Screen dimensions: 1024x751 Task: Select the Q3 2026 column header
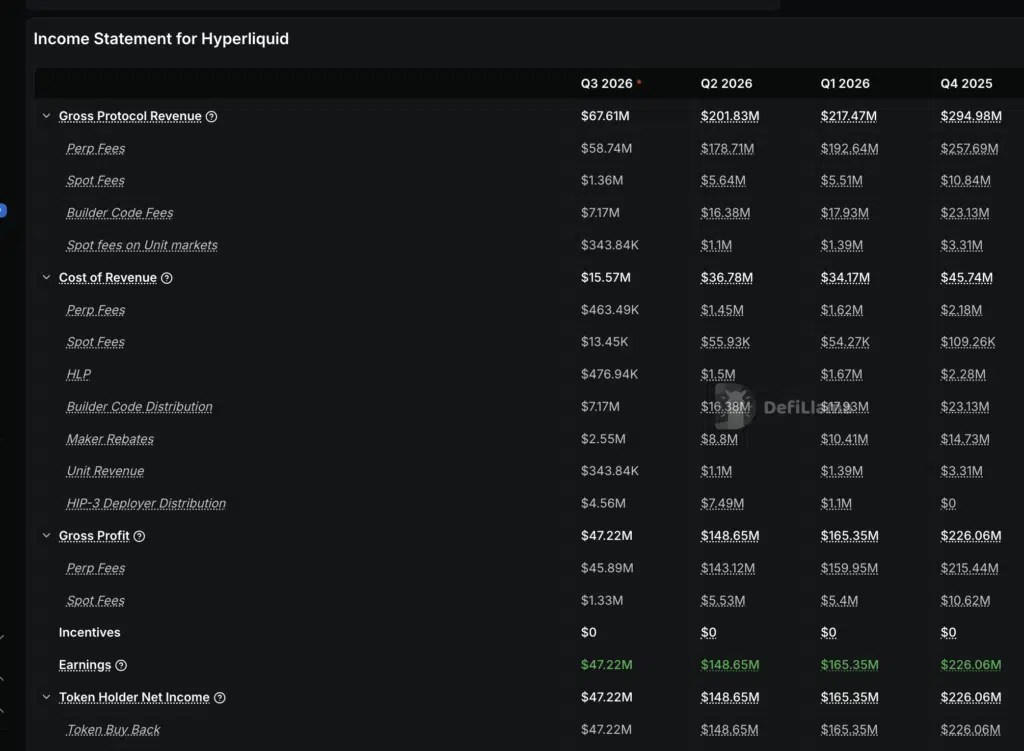pos(607,84)
